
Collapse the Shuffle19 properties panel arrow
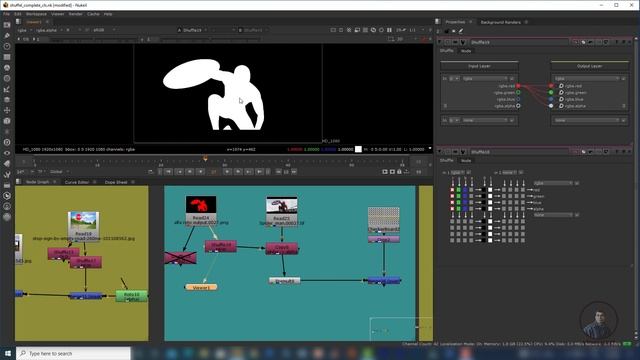pyautogui.click(x=440, y=42)
